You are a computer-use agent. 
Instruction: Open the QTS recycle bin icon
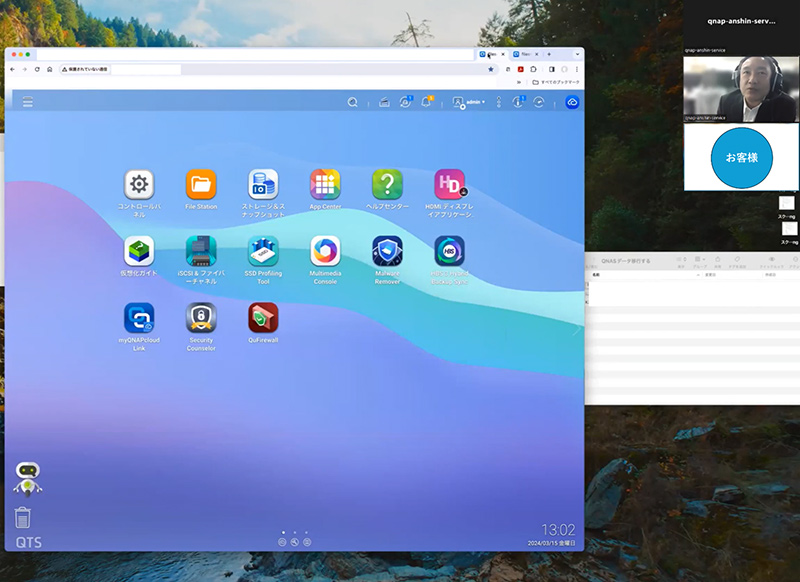[22, 517]
